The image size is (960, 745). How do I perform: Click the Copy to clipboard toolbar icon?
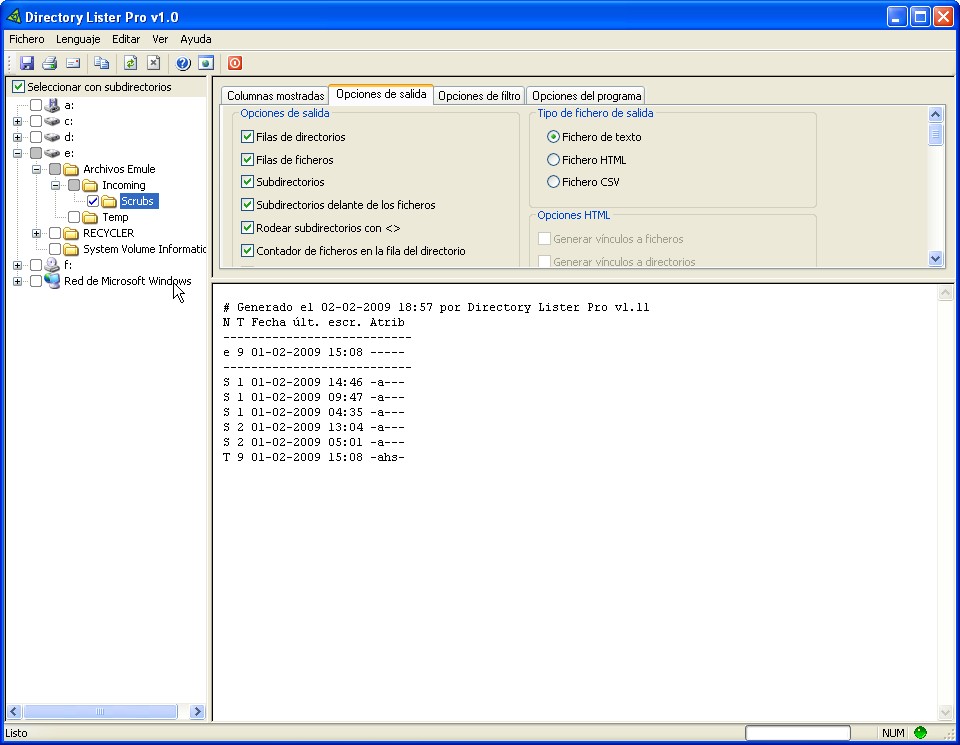[x=102, y=63]
